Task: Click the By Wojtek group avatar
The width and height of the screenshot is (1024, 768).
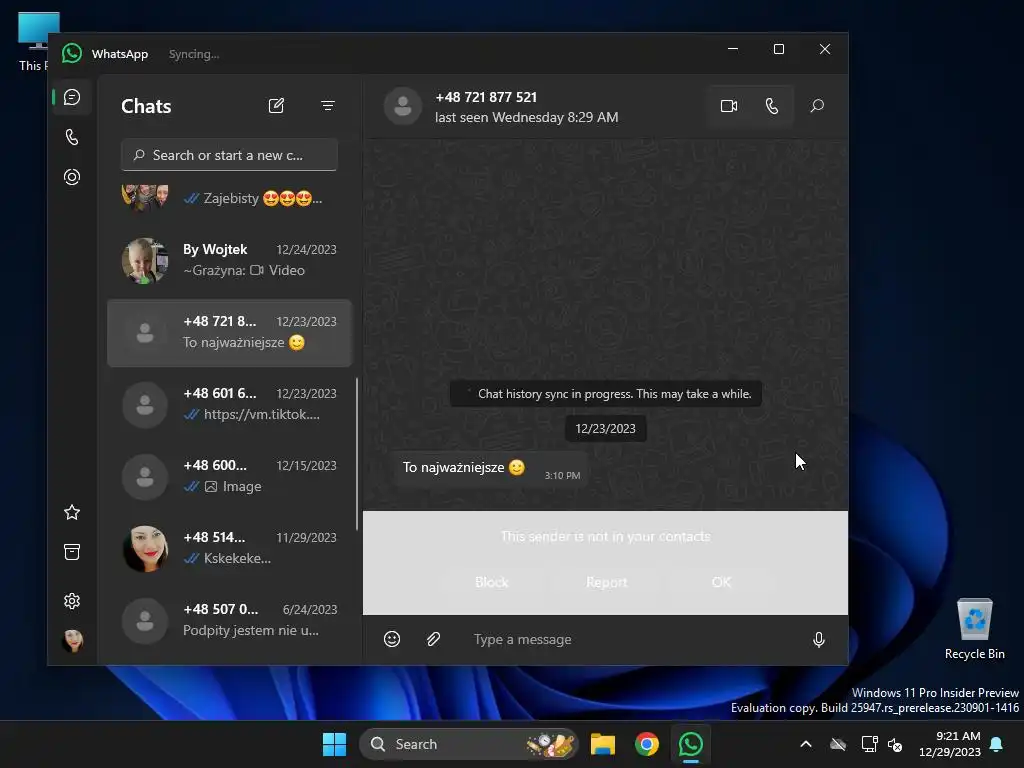Action: tap(145, 261)
